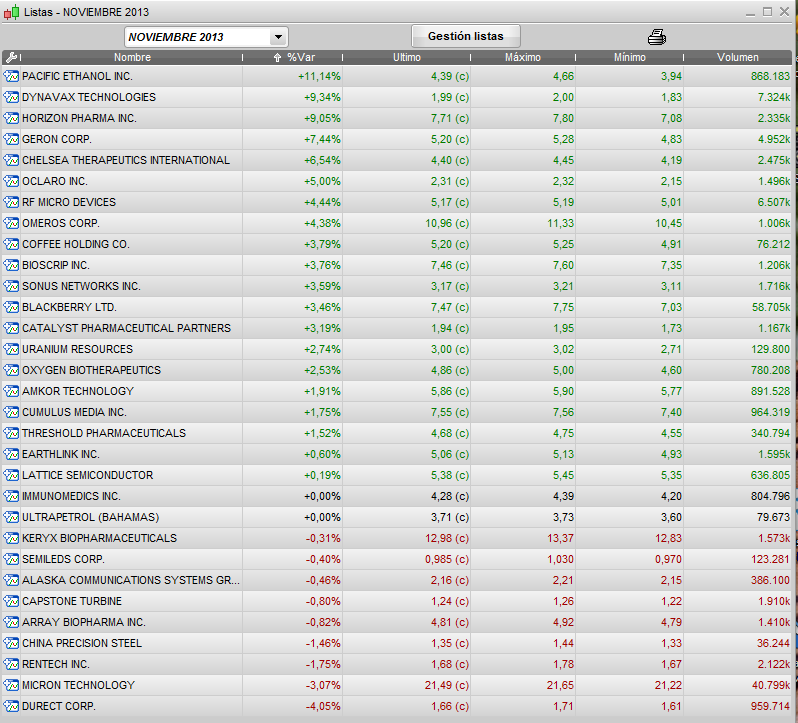The width and height of the screenshot is (798, 723).
Task: Open chart icon for SONUS NETWORKS INC.
Action: pyautogui.click(x=11, y=286)
